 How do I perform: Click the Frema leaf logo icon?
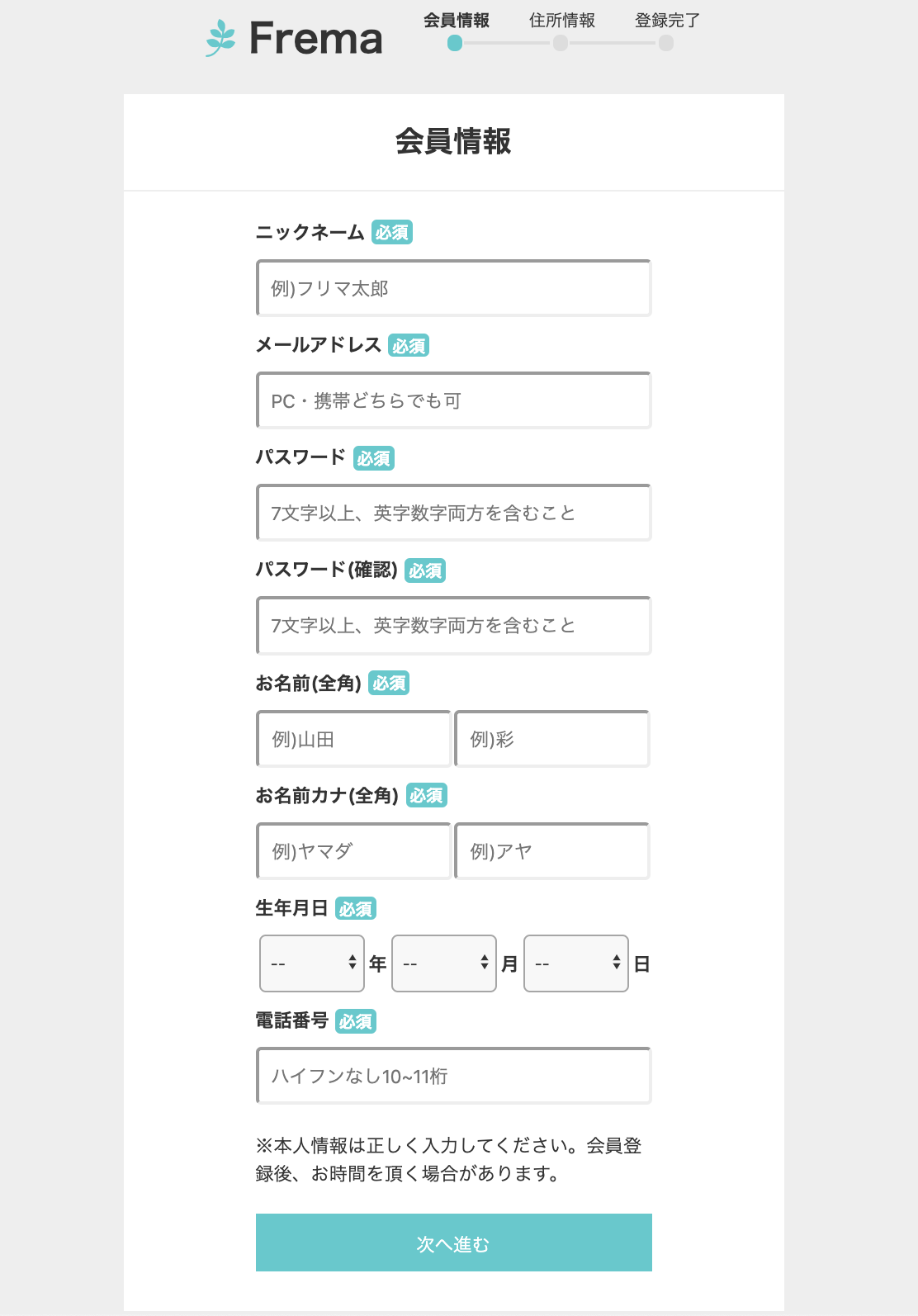pos(220,38)
